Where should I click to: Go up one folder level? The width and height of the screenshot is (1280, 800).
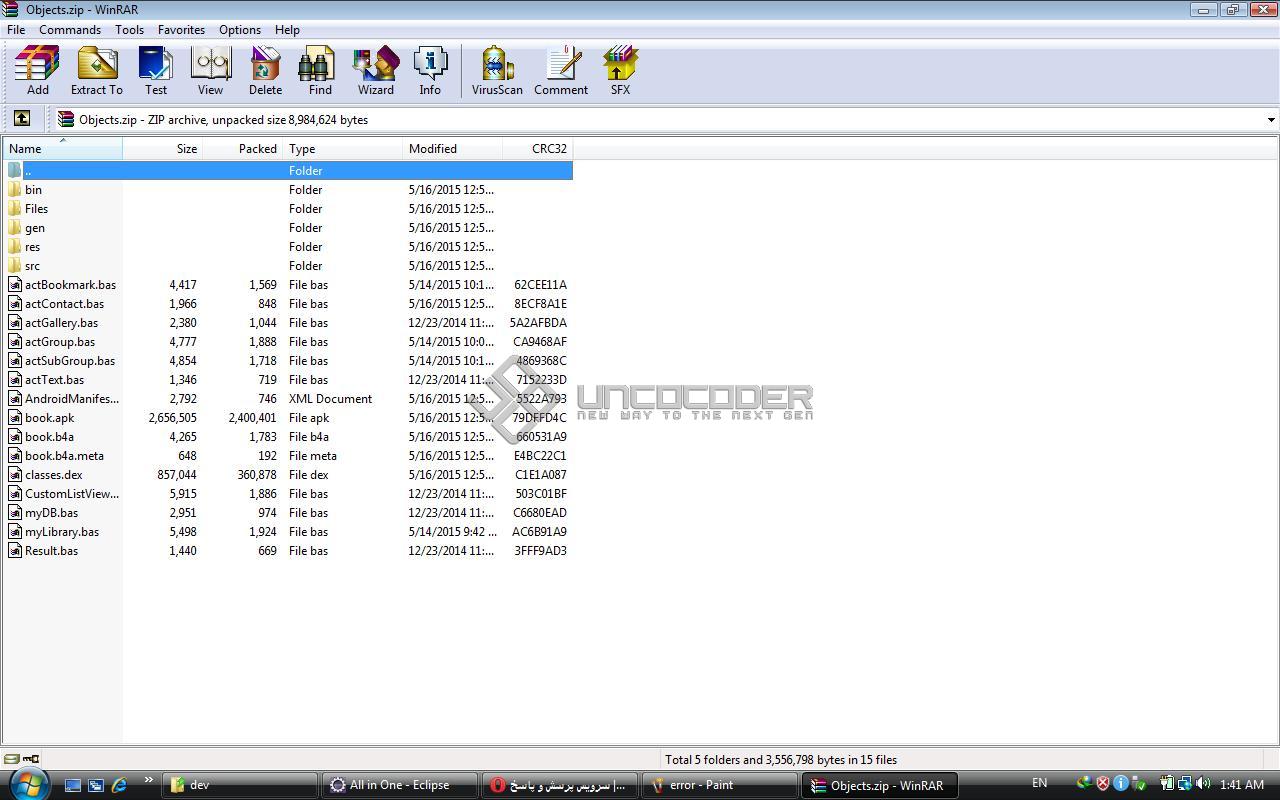tap(21, 119)
